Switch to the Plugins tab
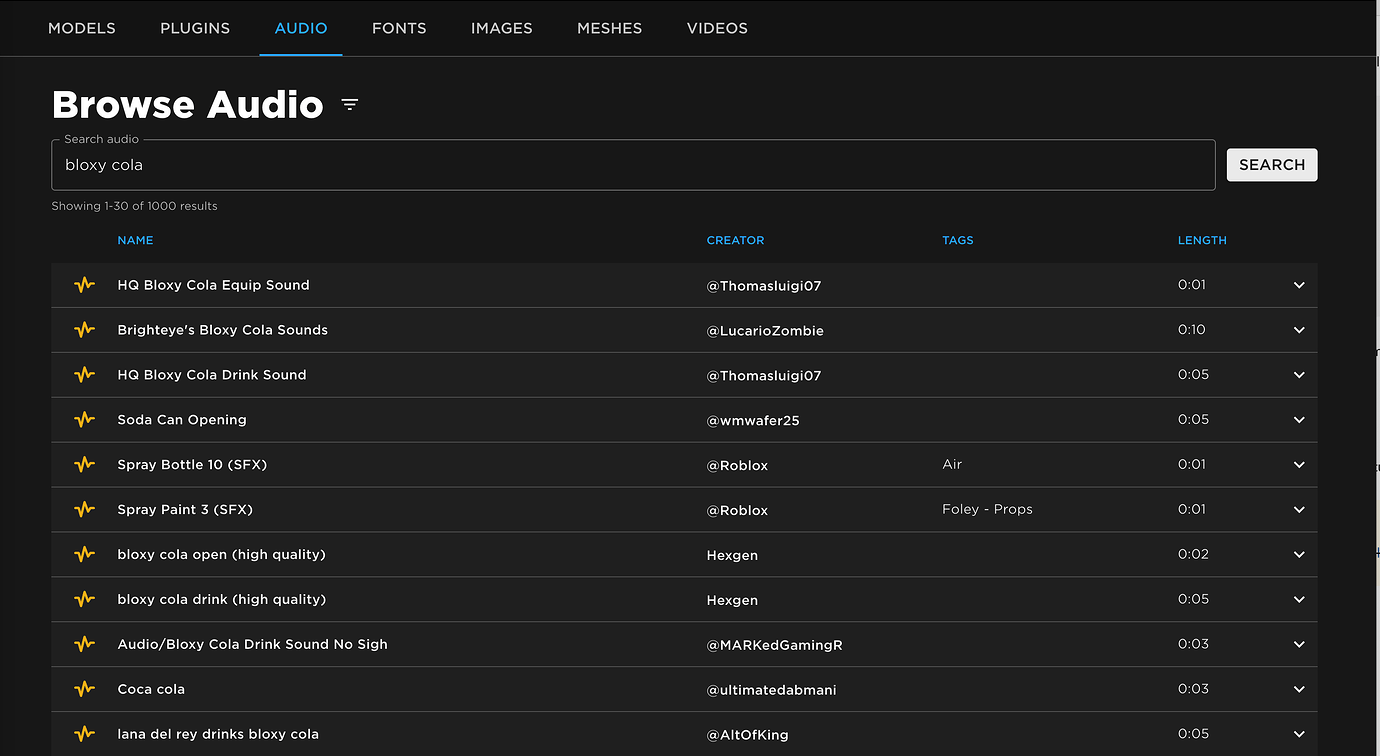 pyautogui.click(x=195, y=28)
